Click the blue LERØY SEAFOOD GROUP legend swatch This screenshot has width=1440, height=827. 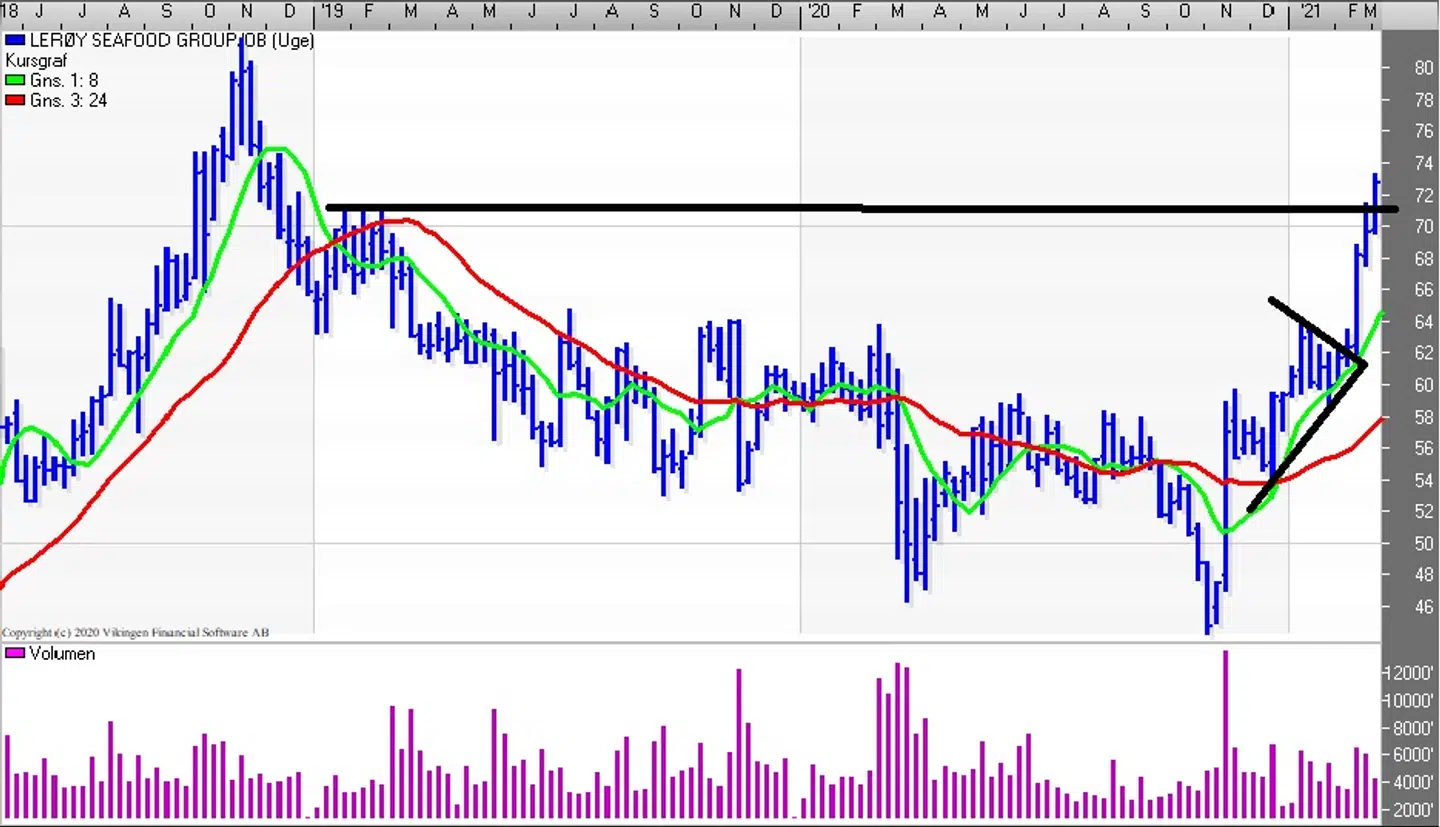pyautogui.click(x=15, y=41)
